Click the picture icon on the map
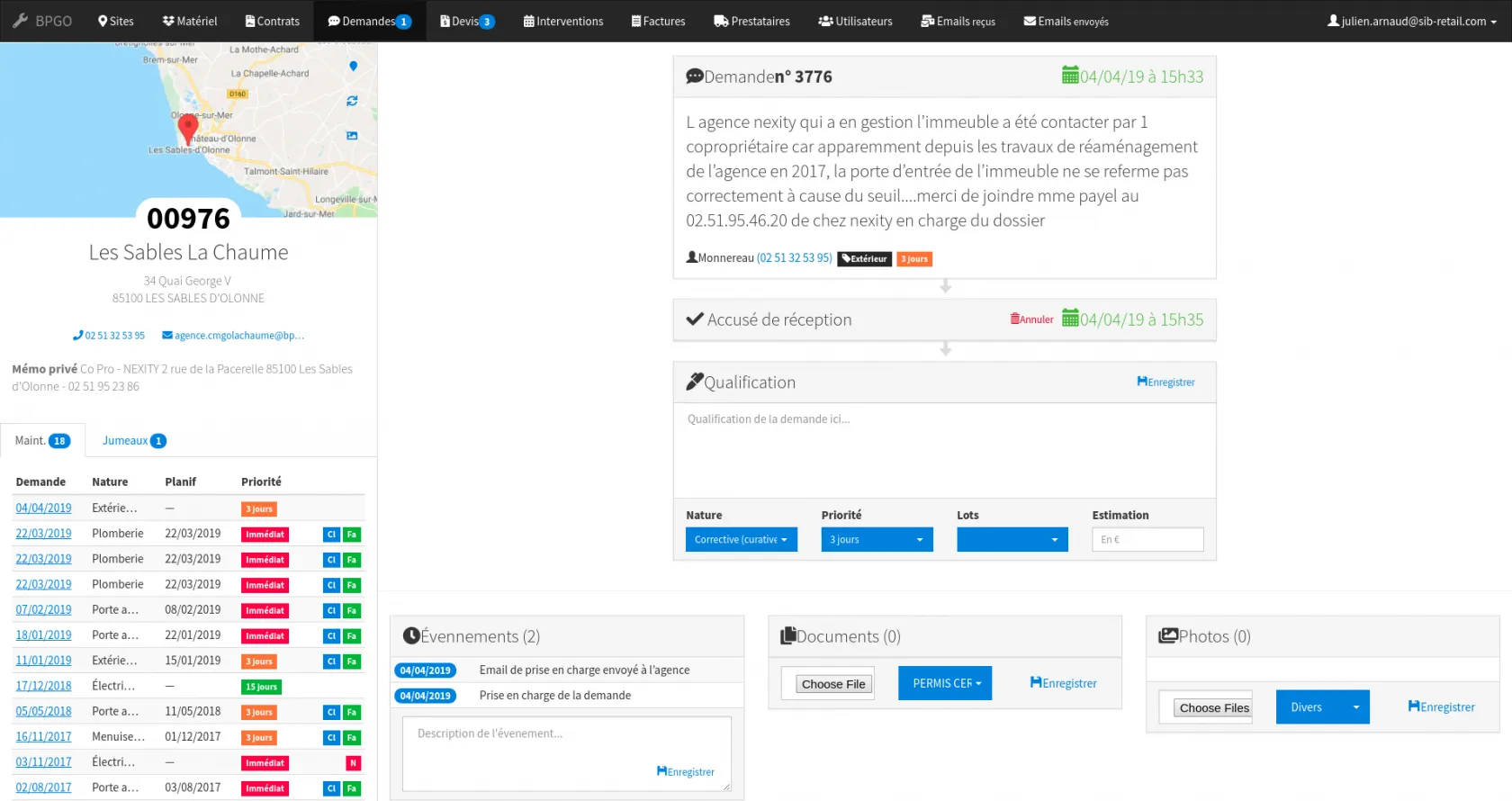This screenshot has height=801, width=1512. coord(352,136)
